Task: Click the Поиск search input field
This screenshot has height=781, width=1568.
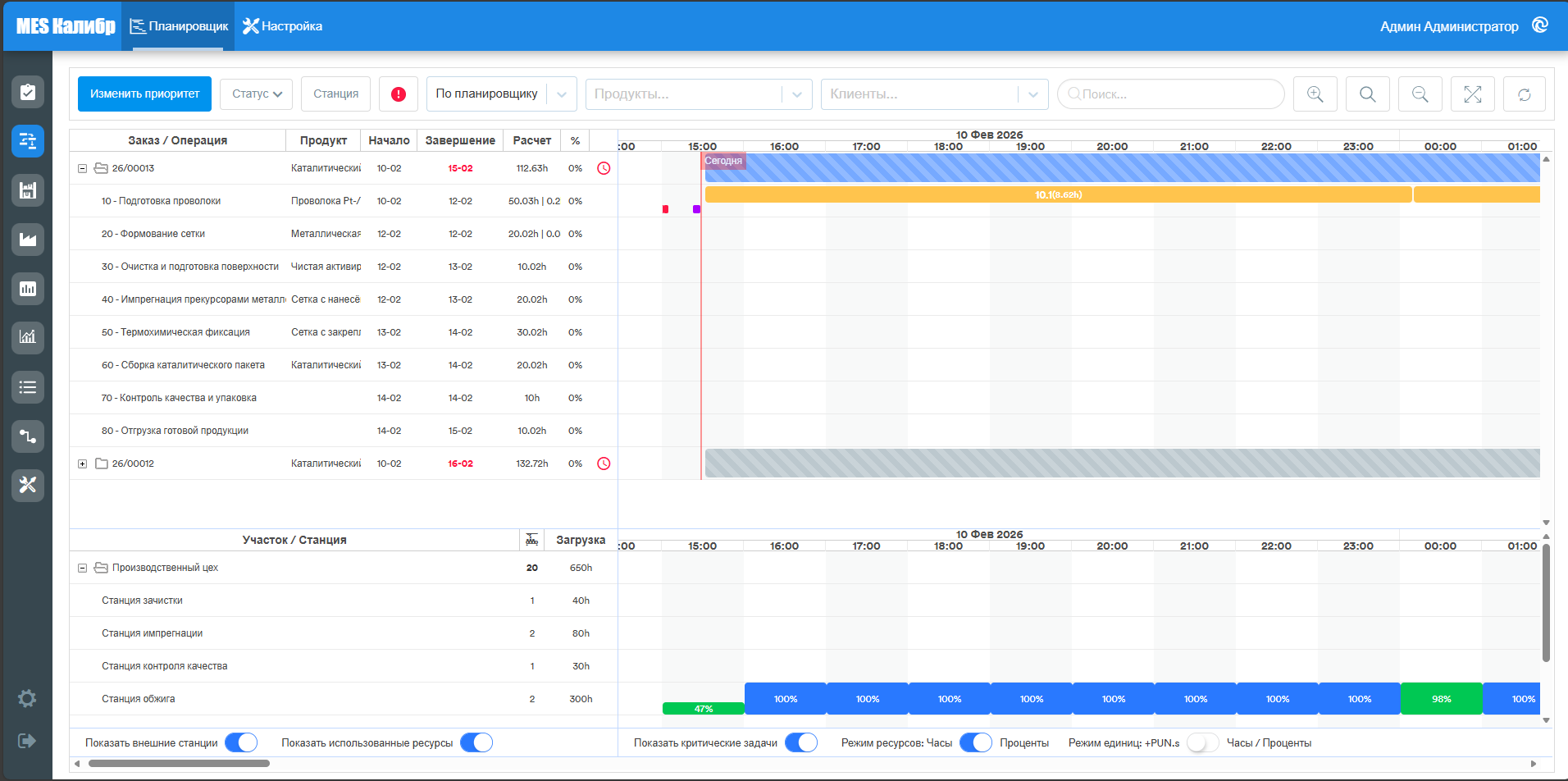Action: point(1170,94)
